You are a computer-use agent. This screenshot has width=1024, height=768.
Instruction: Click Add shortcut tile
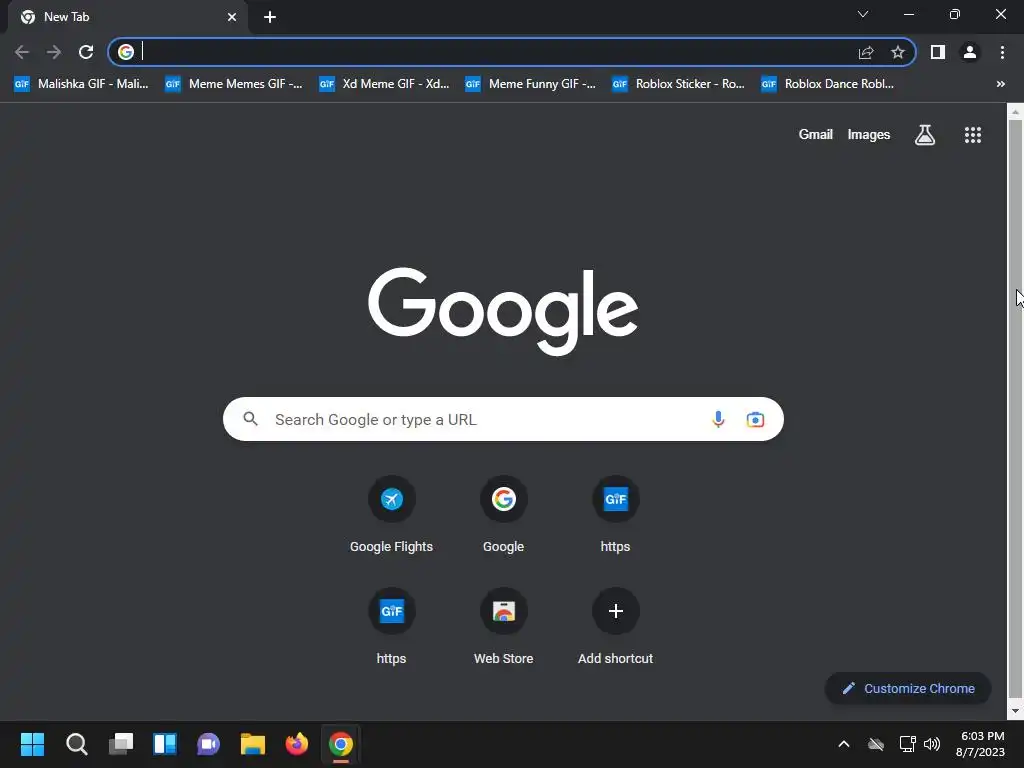(x=615, y=627)
